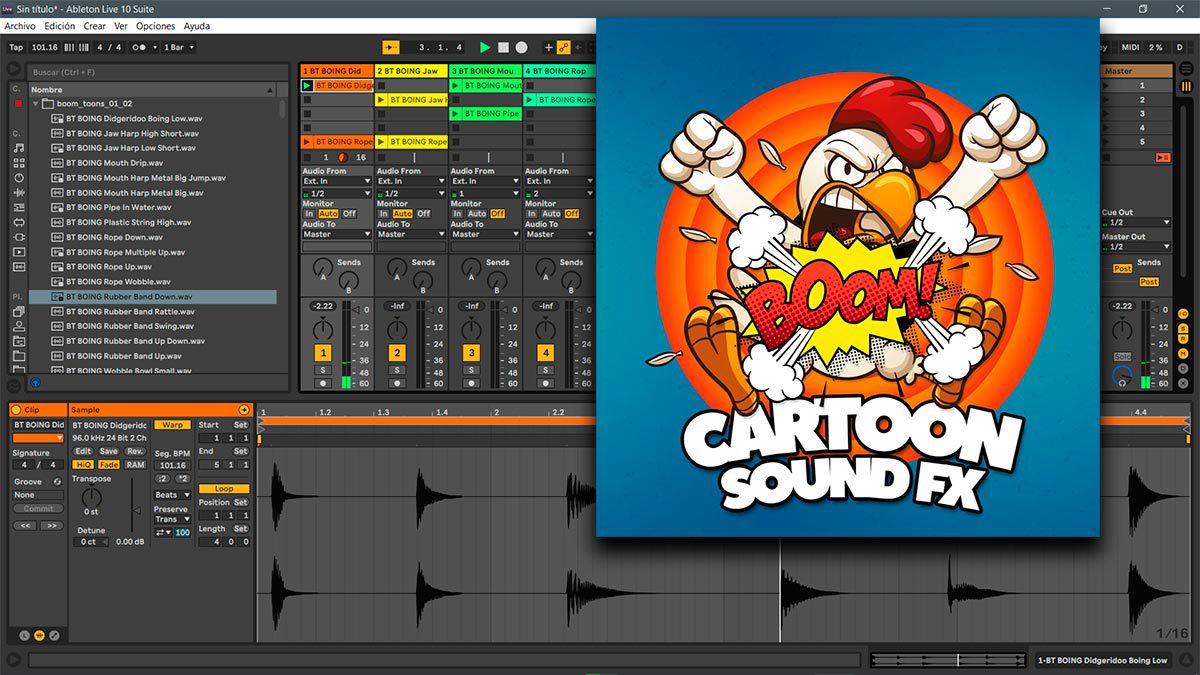Image resolution: width=1200 pixels, height=675 pixels.
Task: Open the Packs place in the browser
Action: click(19, 312)
